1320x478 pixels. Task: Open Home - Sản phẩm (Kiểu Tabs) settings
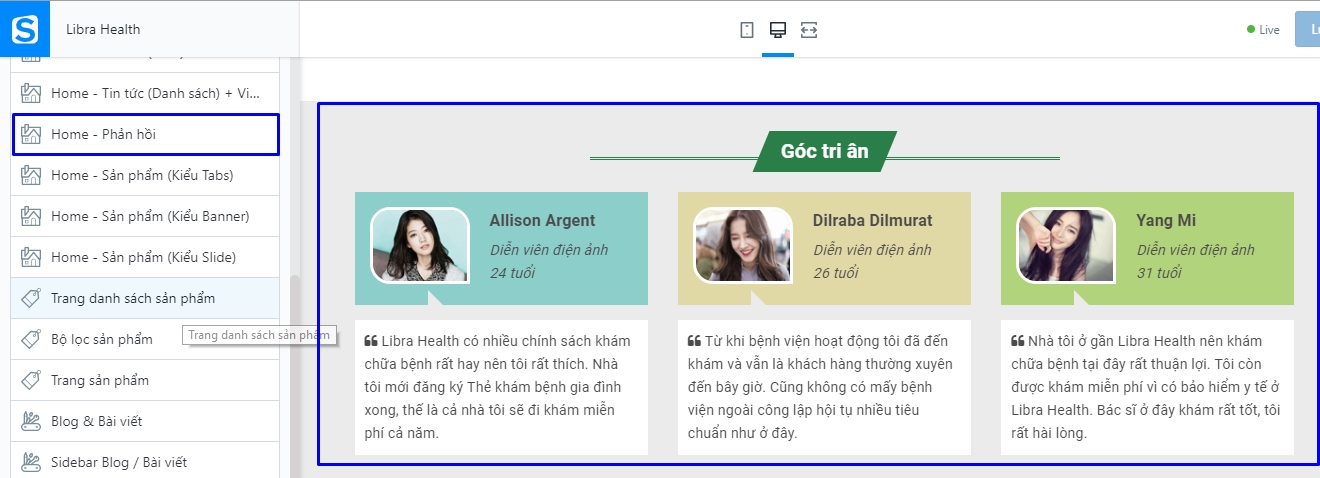pos(145,175)
